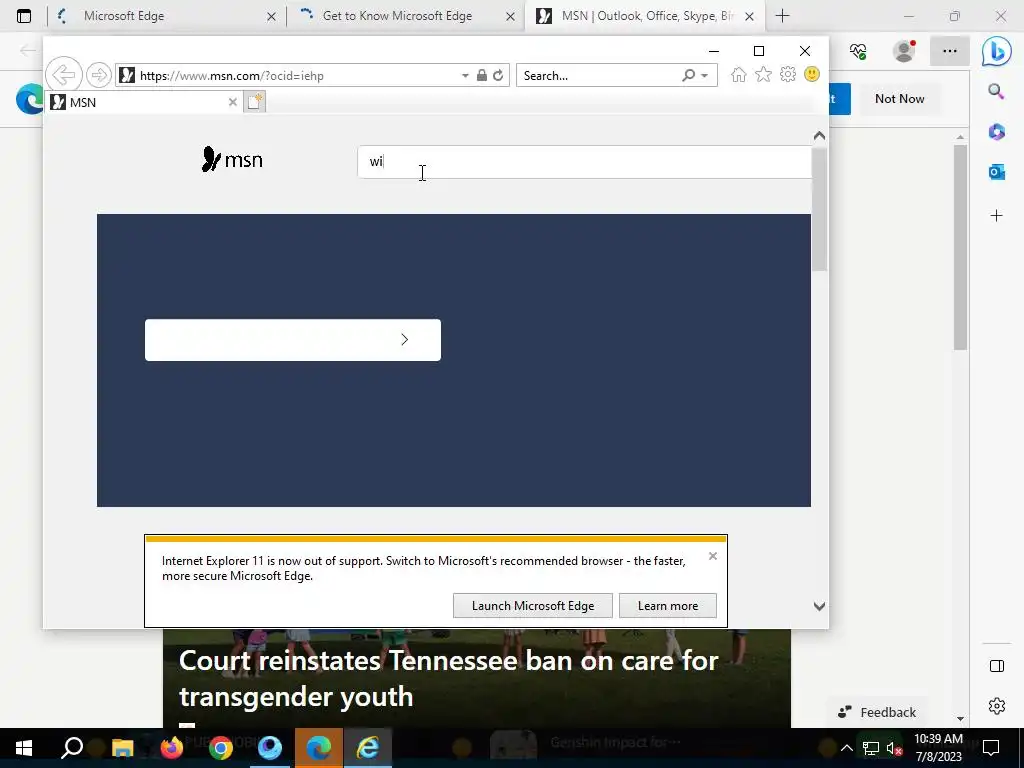The height and width of the screenshot is (768, 1024).
Task: Dismiss the IE out-of-support notification
Action: pyautogui.click(x=712, y=556)
